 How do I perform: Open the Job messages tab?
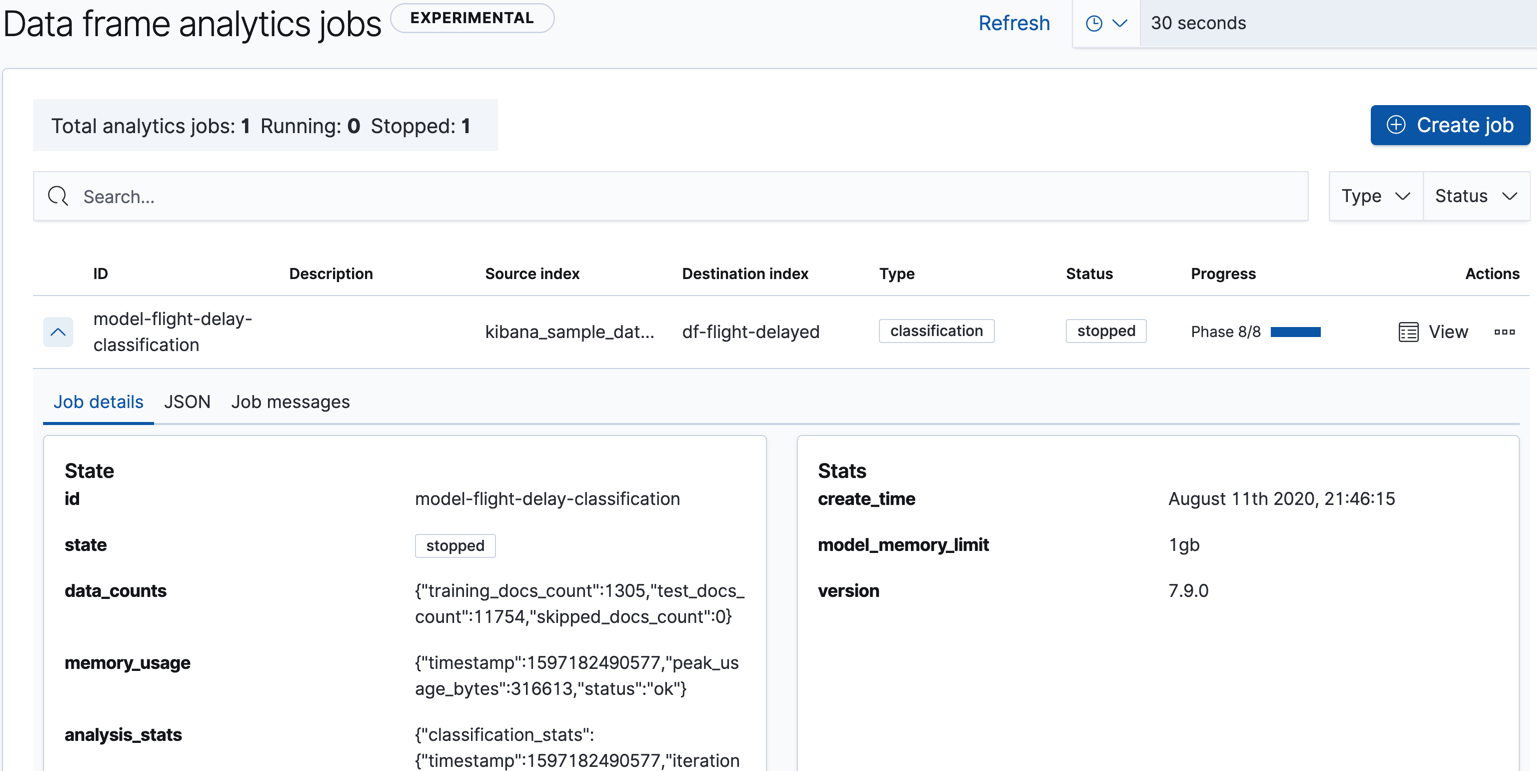(290, 401)
